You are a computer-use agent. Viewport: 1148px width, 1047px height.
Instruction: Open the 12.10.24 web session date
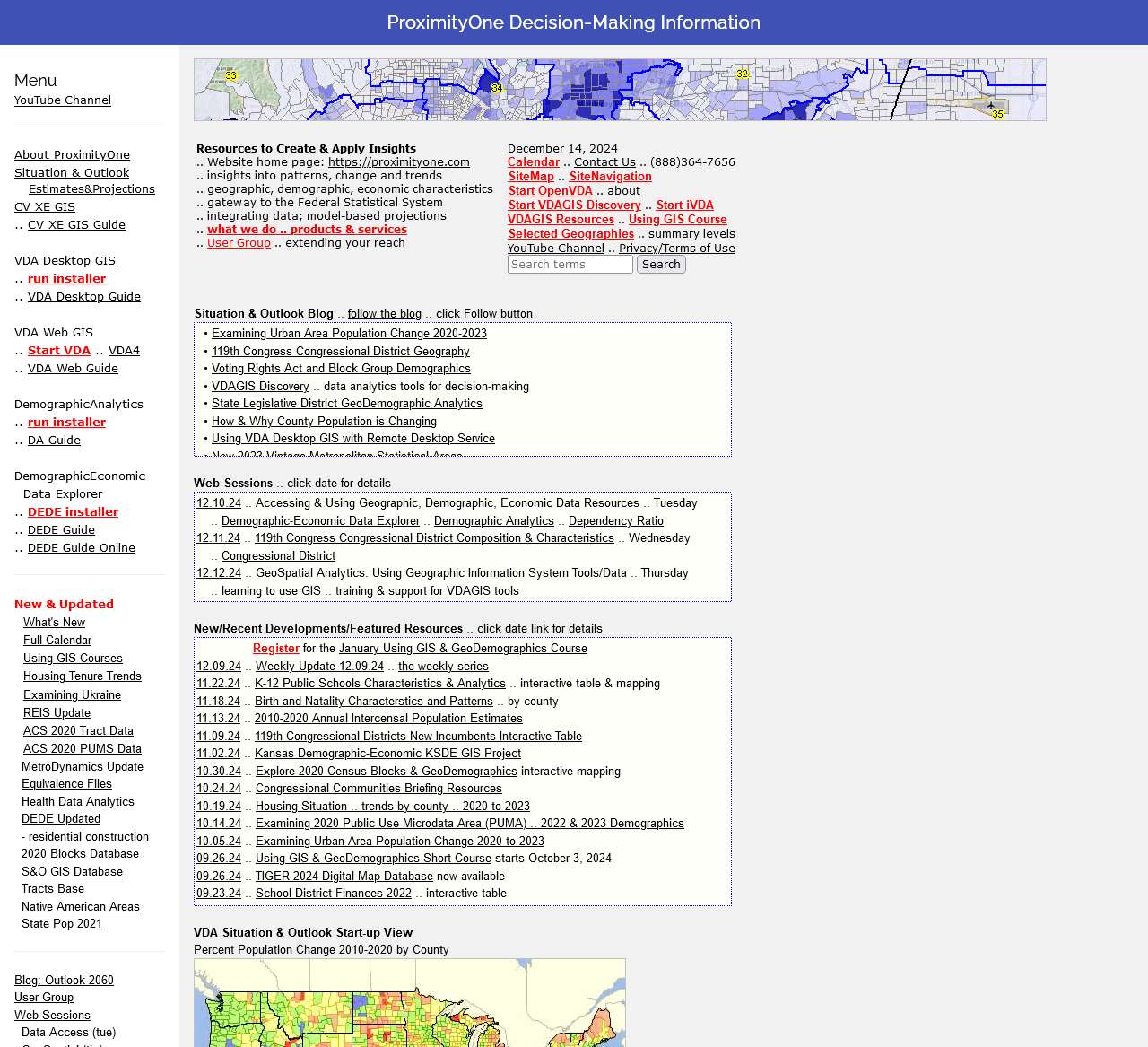coord(219,503)
